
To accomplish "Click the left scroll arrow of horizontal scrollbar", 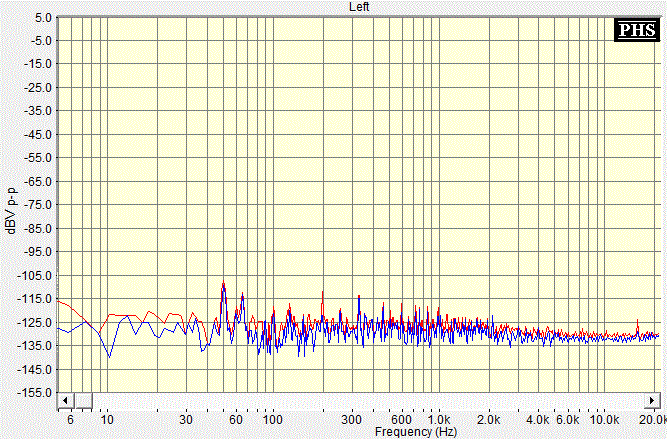I will pos(65,401).
